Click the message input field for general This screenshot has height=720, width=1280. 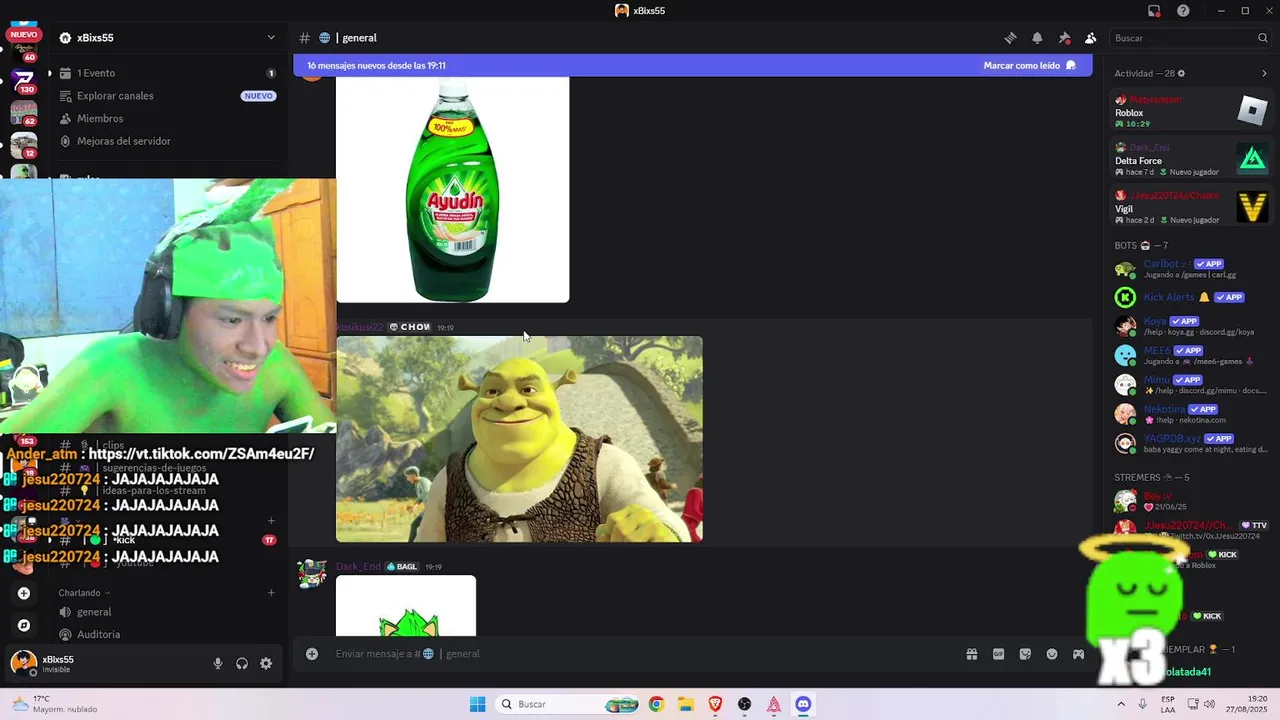(x=640, y=654)
